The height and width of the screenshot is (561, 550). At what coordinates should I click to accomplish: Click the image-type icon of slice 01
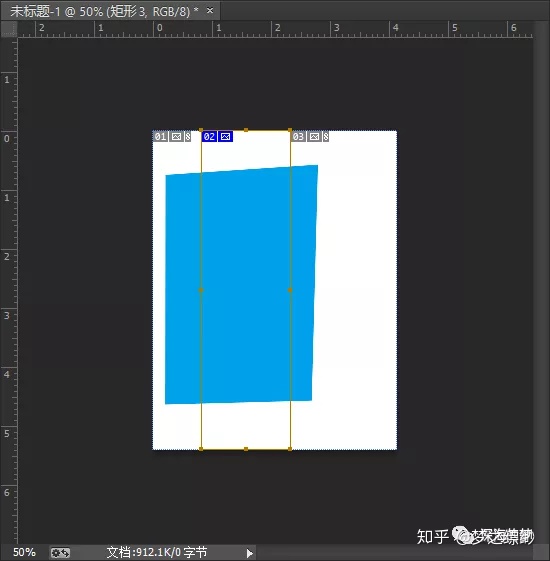[x=176, y=137]
